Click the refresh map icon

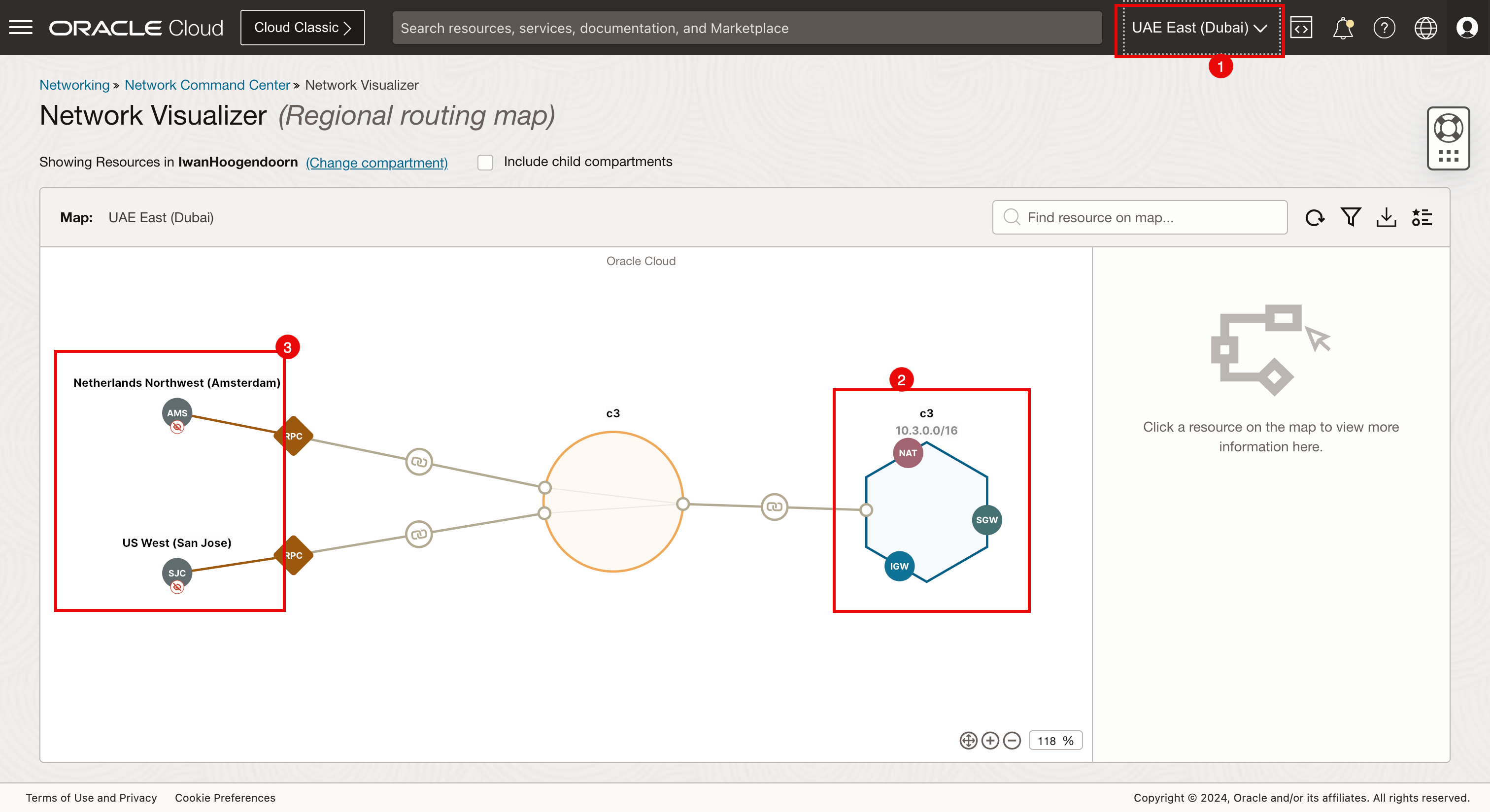[1314, 217]
